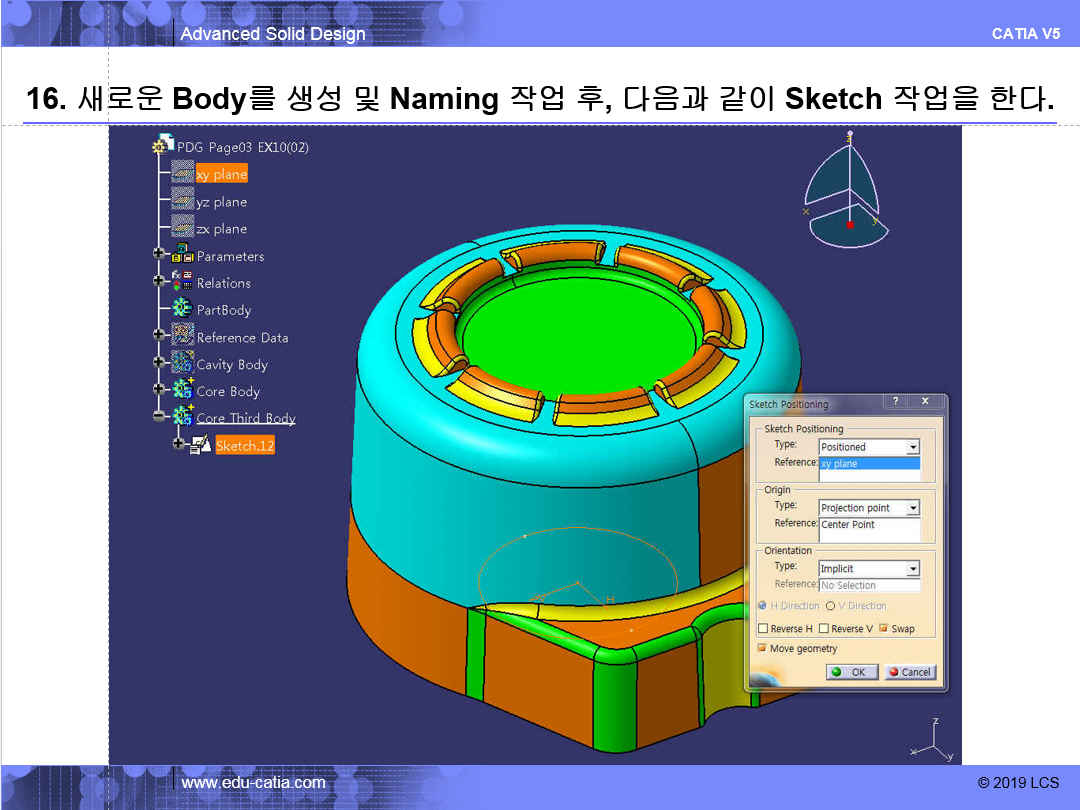Enable the Reverse H checkbox
Screen dimensions: 1080x810
click(764, 629)
